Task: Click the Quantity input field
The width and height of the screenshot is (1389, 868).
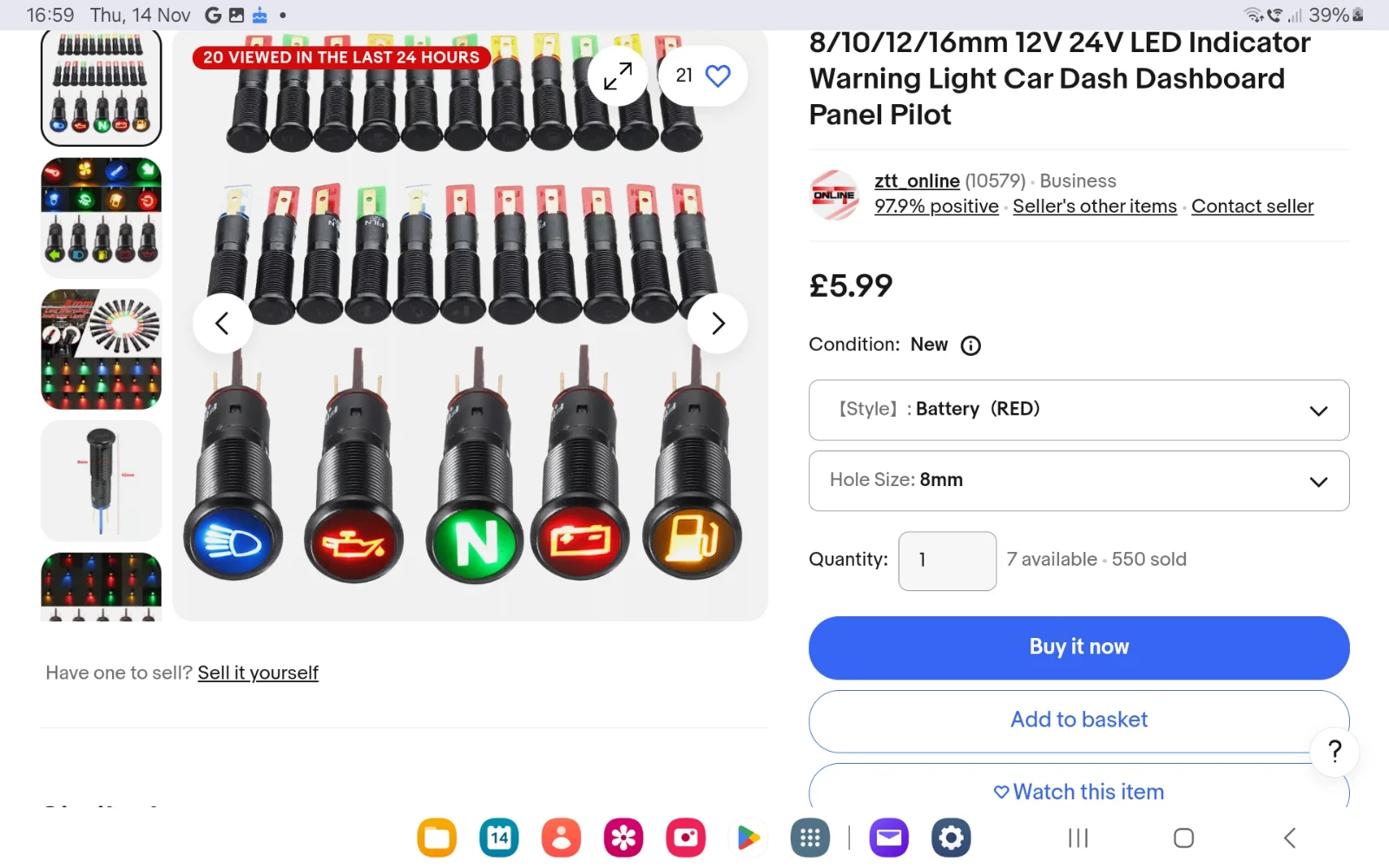Action: point(946,561)
